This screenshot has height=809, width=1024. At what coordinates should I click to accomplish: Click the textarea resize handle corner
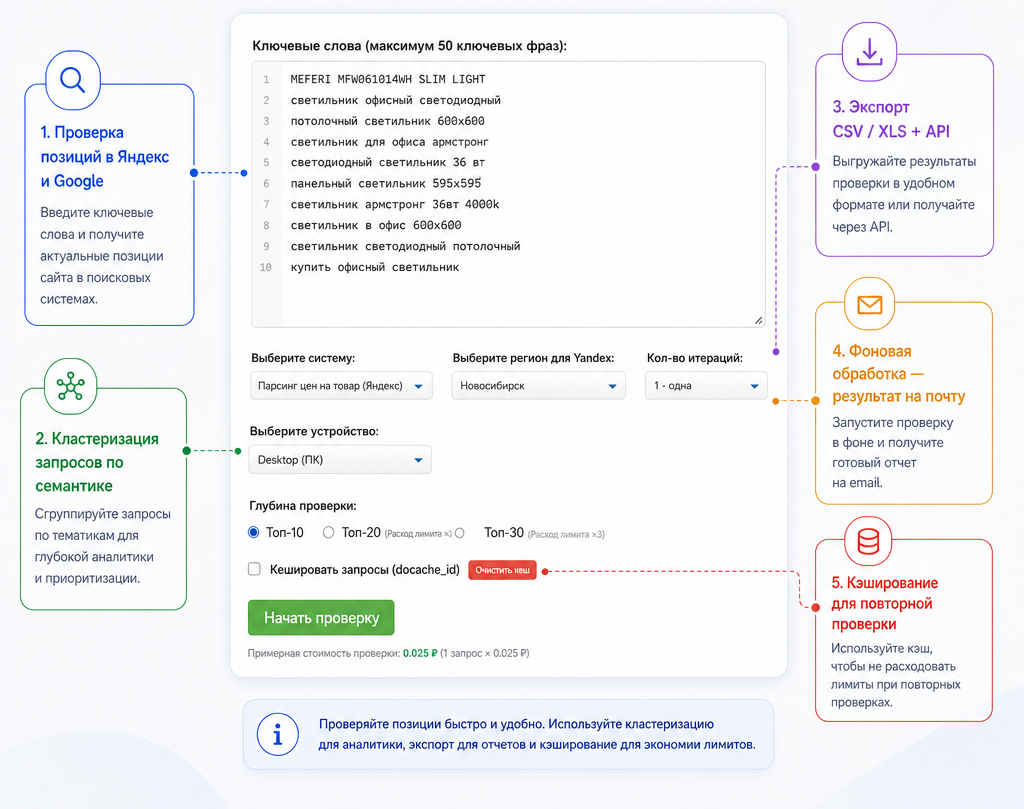(758, 320)
